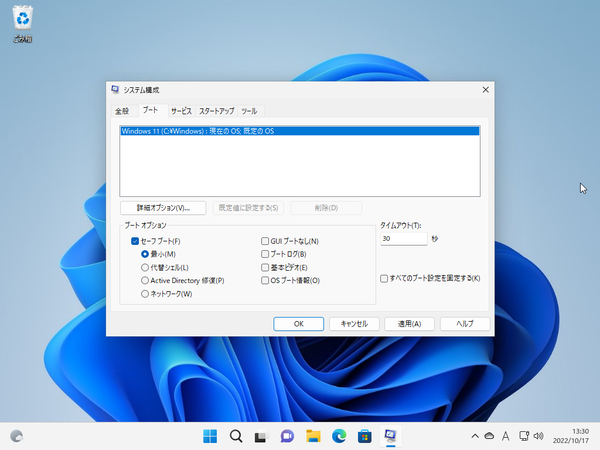The width and height of the screenshot is (600, 450).
Task: Open the widgets icon at taskbar left
Action: pyautogui.click(x=16, y=436)
